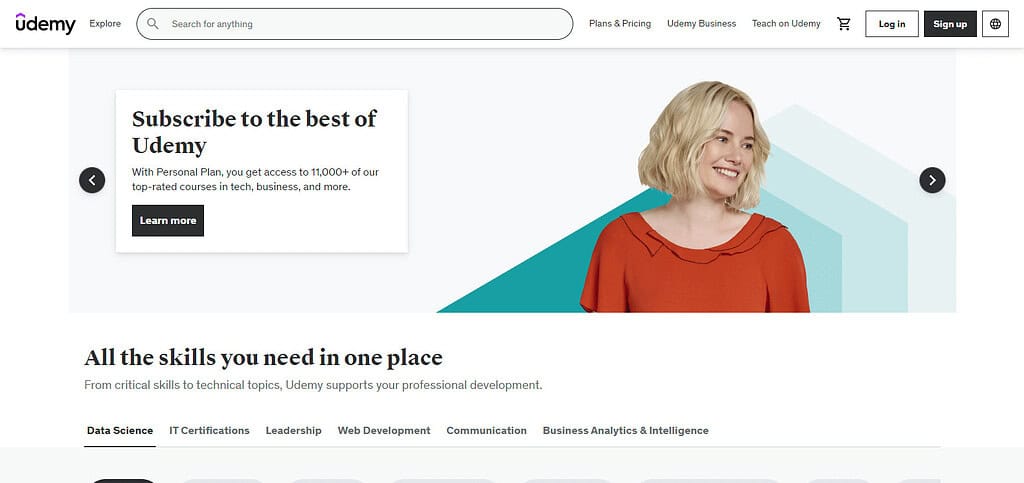Open Teach on Udemy link
The height and width of the screenshot is (483, 1024).
pyautogui.click(x=786, y=23)
